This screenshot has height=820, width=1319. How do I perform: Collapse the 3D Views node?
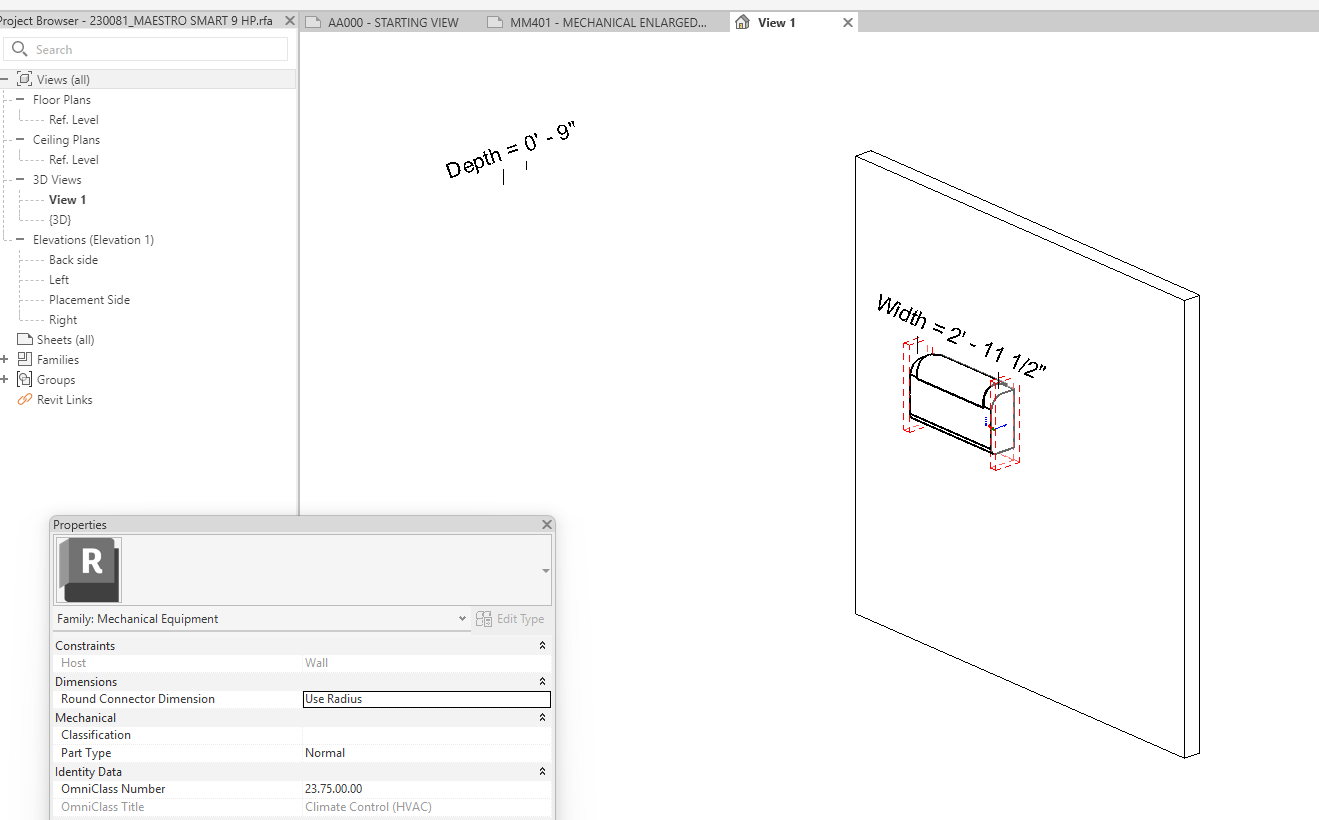click(21, 179)
